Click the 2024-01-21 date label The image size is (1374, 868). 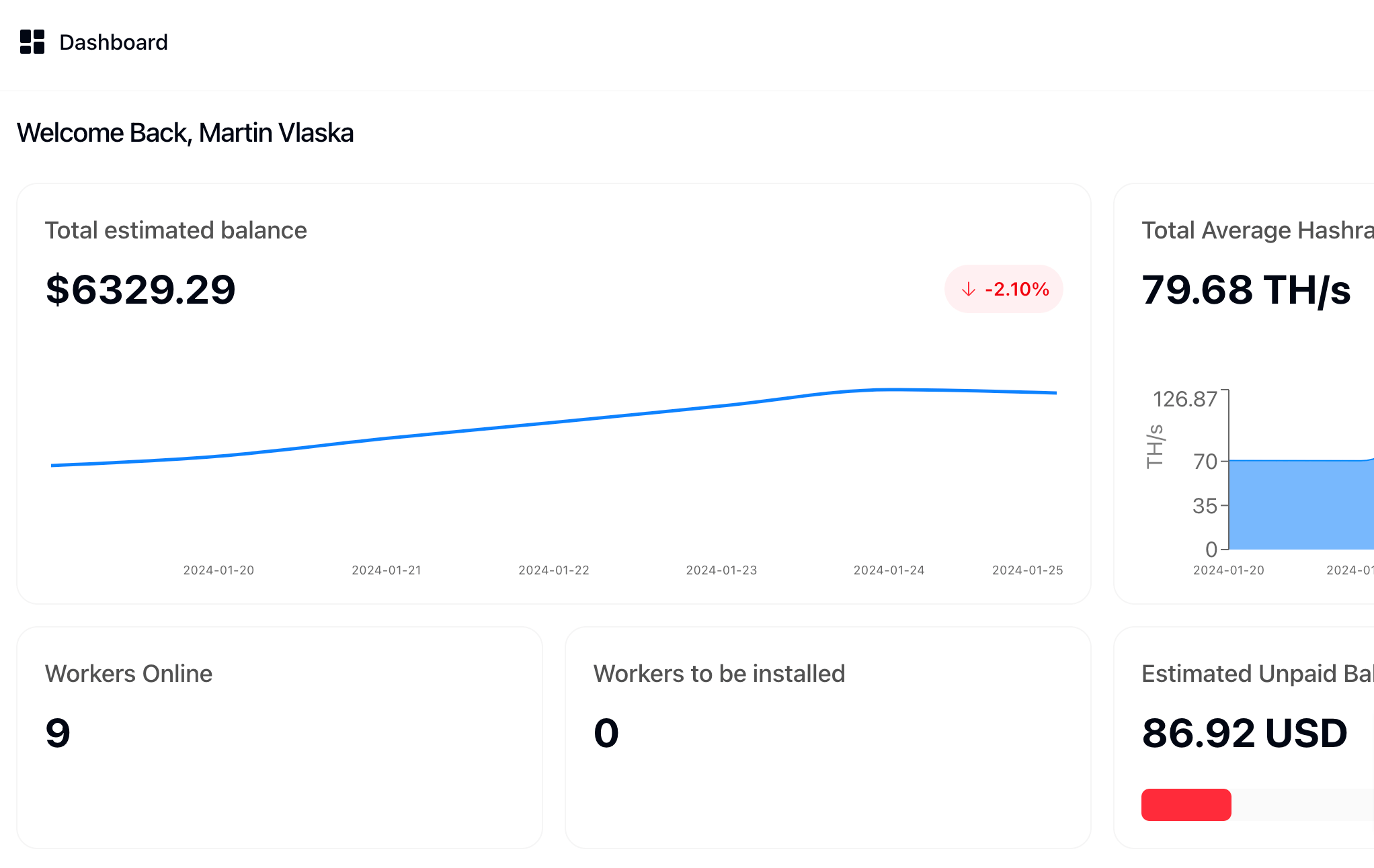[387, 570]
